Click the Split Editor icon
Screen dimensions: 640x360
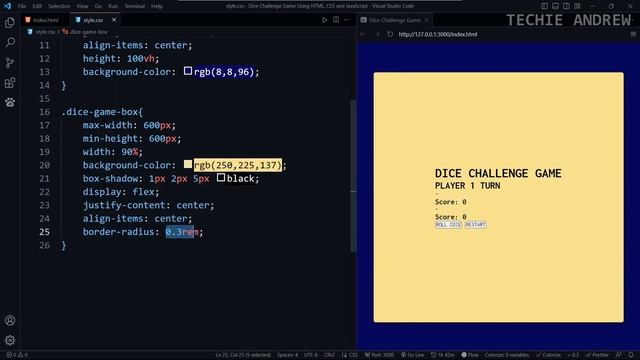(336, 20)
